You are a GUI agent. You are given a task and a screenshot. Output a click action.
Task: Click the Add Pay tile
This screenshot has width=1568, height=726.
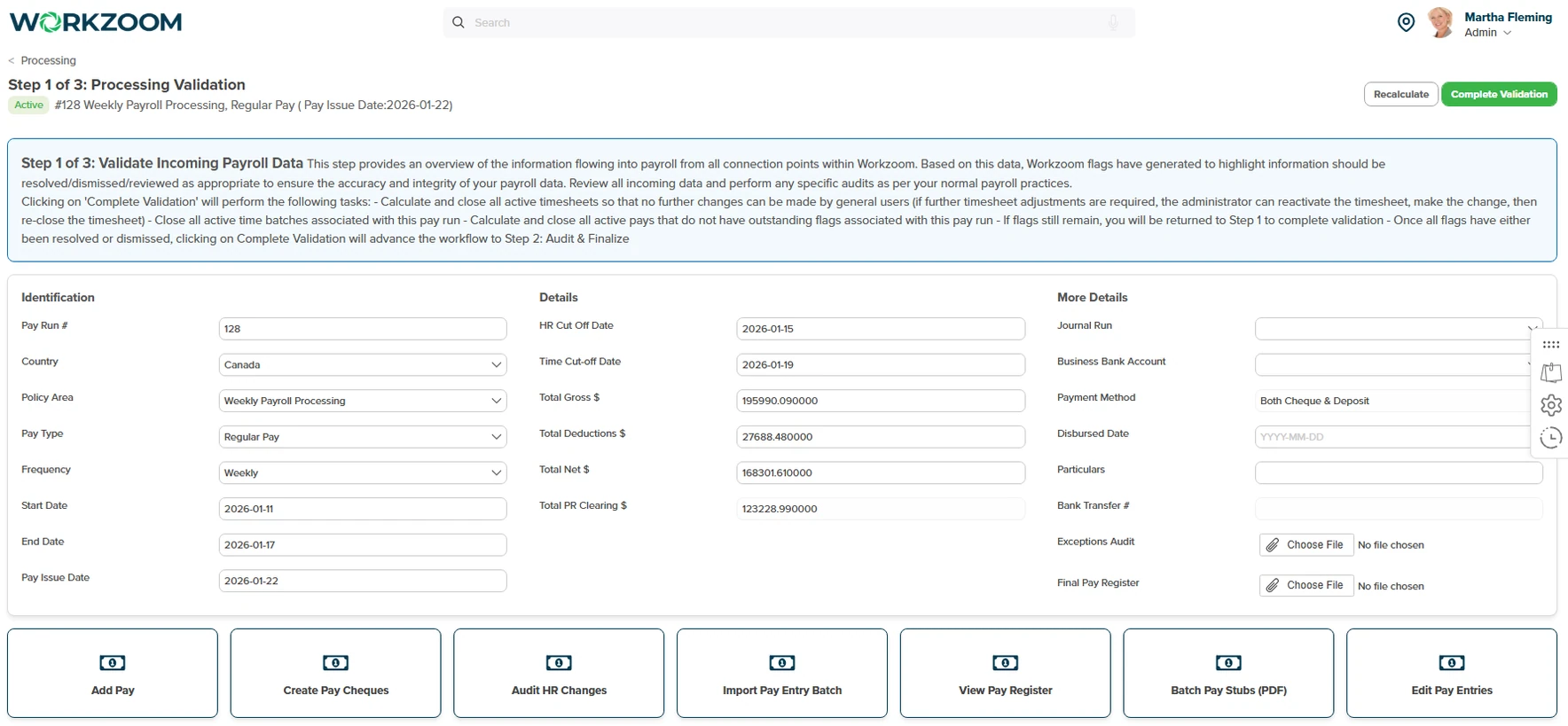pyautogui.click(x=113, y=674)
